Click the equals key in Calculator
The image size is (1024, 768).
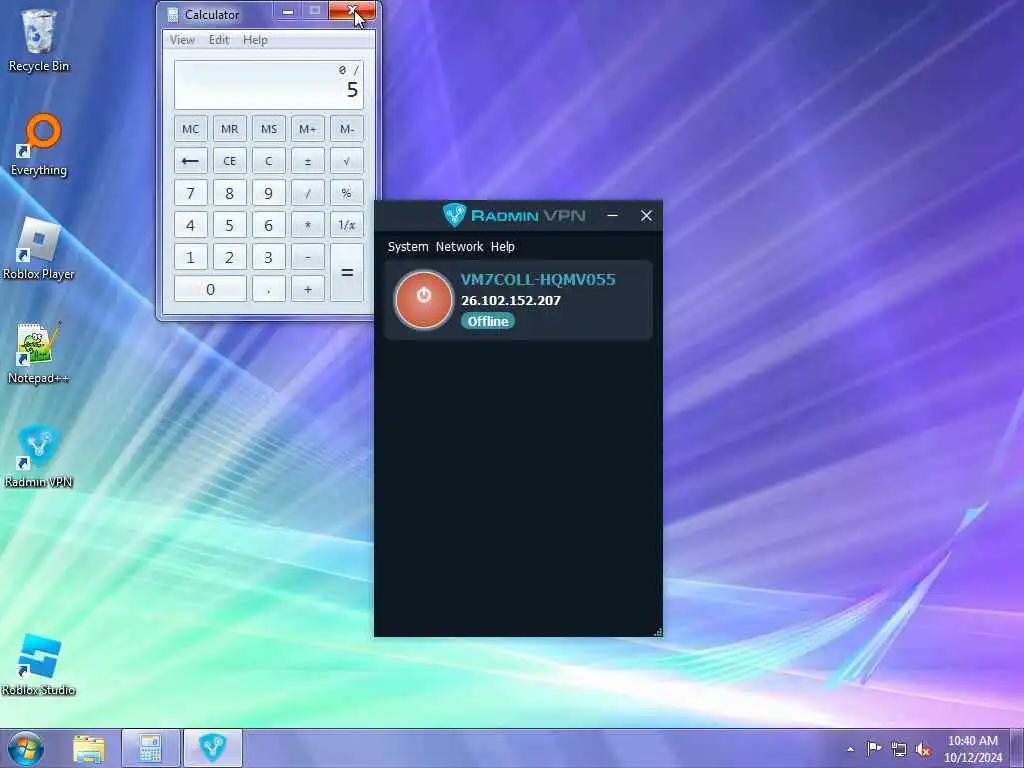[x=347, y=272]
